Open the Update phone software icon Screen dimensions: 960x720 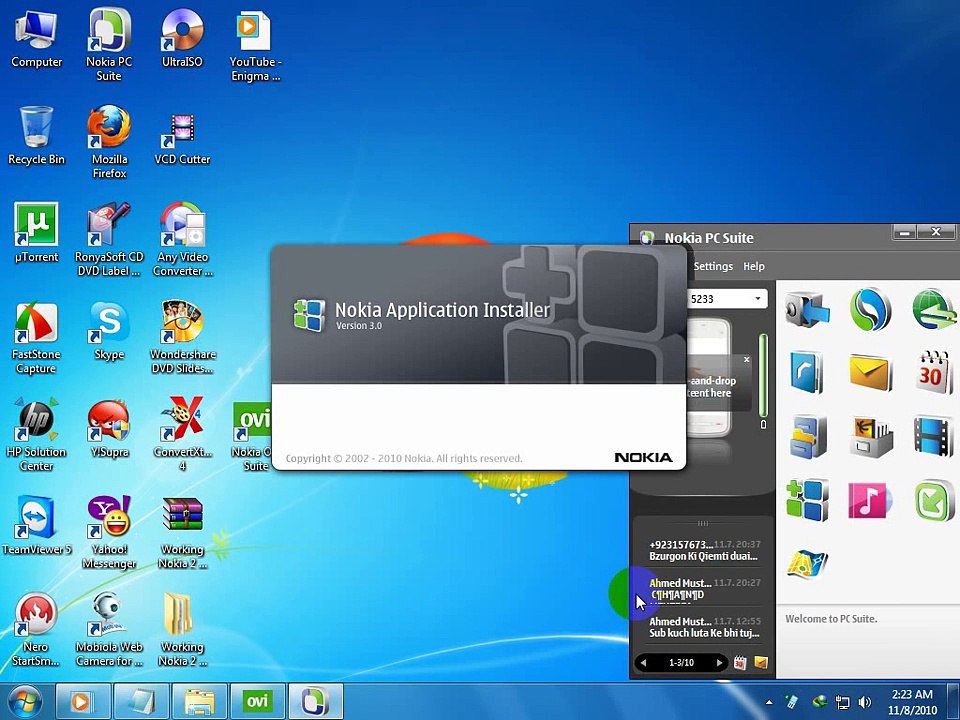(934, 500)
